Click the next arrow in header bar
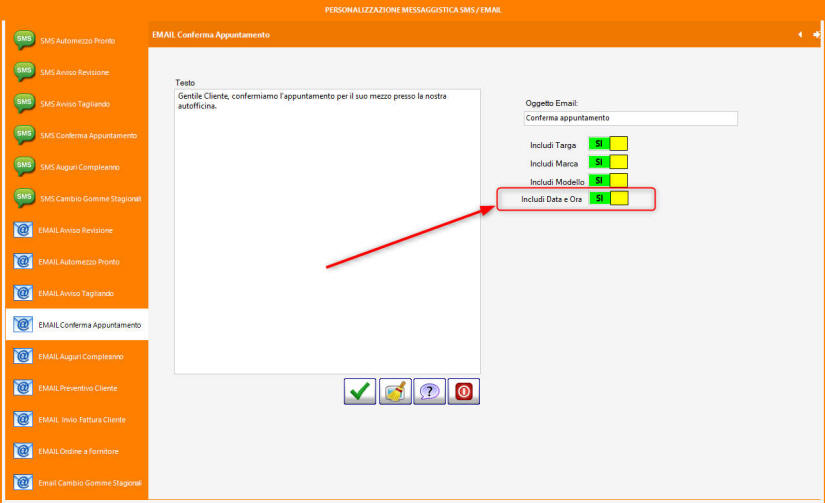The image size is (825, 503). pos(816,35)
